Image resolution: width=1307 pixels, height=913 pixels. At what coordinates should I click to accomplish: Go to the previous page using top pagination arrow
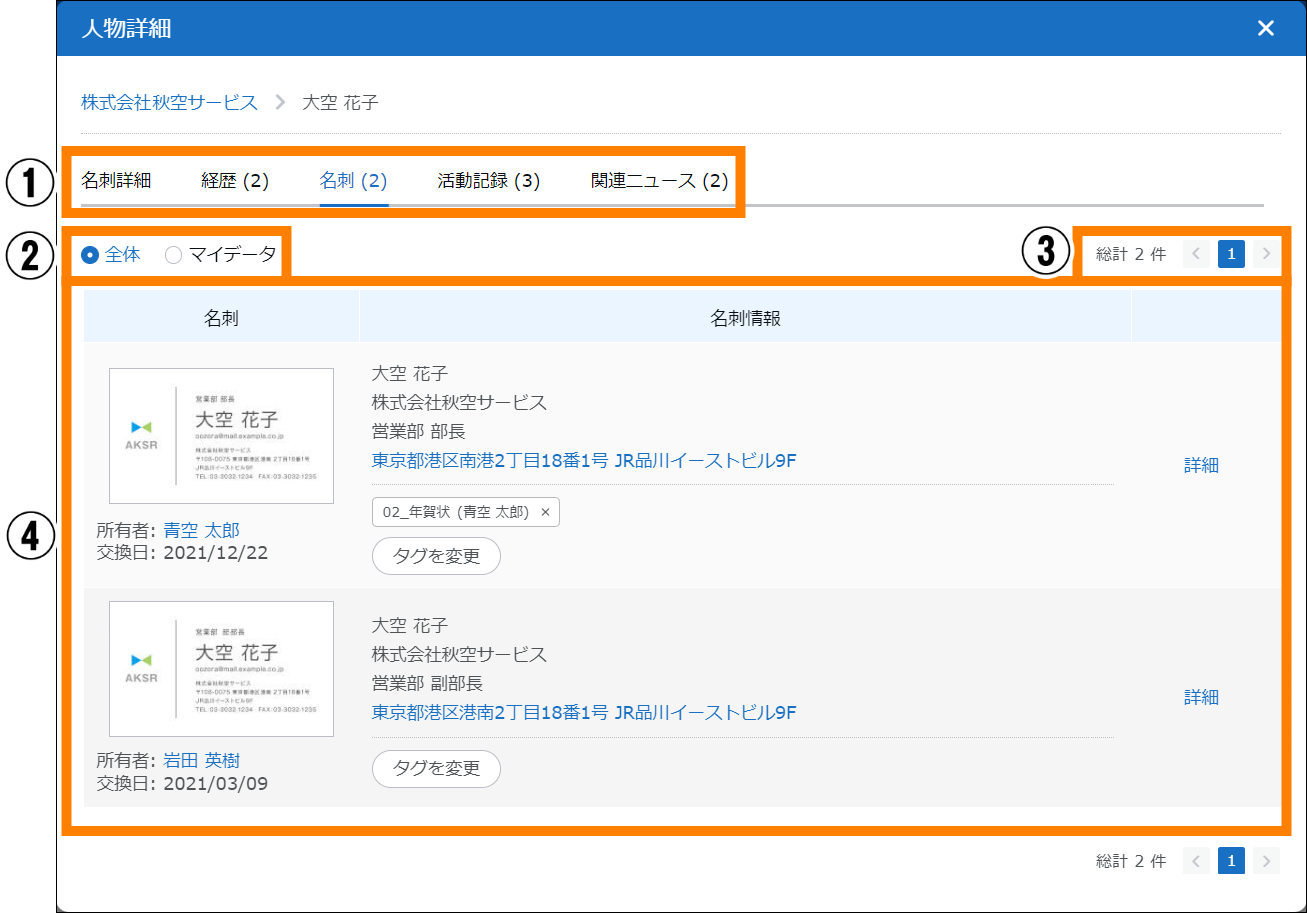click(x=1196, y=255)
